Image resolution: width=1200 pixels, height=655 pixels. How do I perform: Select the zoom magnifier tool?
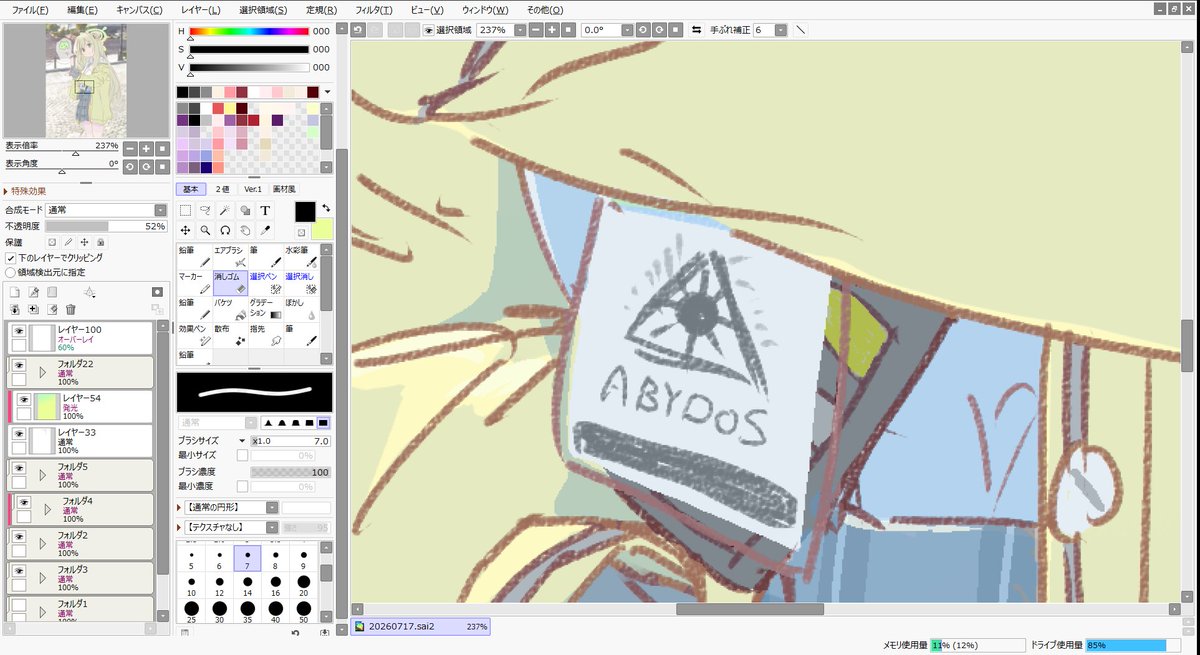pos(206,229)
